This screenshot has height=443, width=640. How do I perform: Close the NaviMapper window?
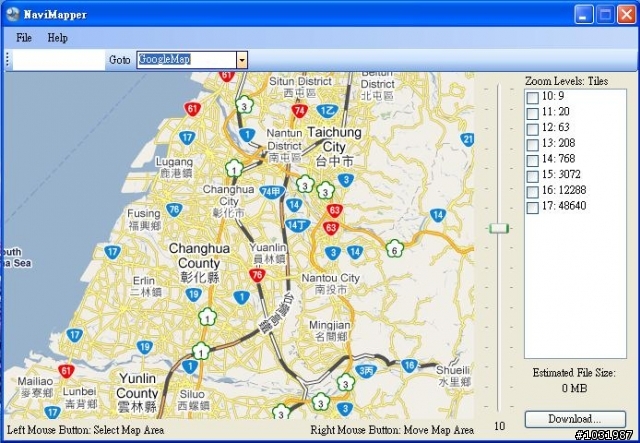click(x=626, y=15)
